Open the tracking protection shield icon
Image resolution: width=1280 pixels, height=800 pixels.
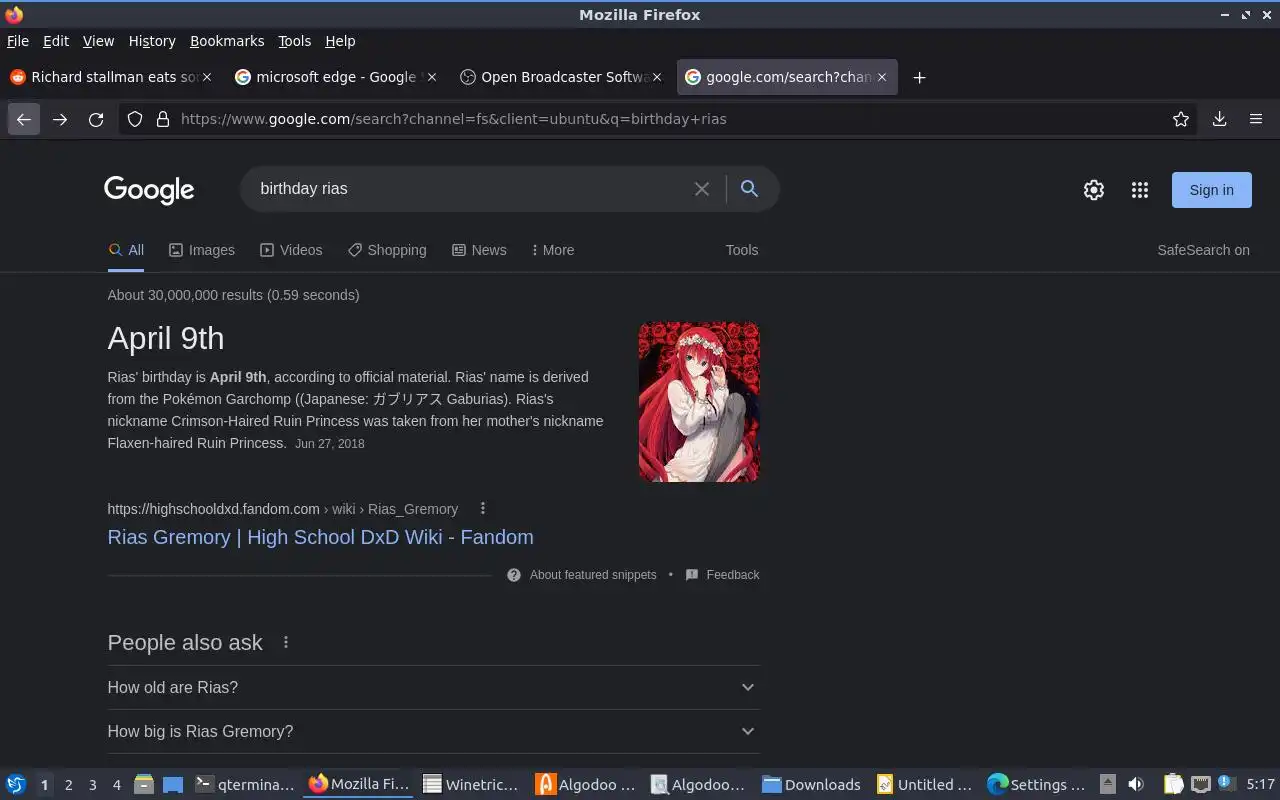click(135, 119)
